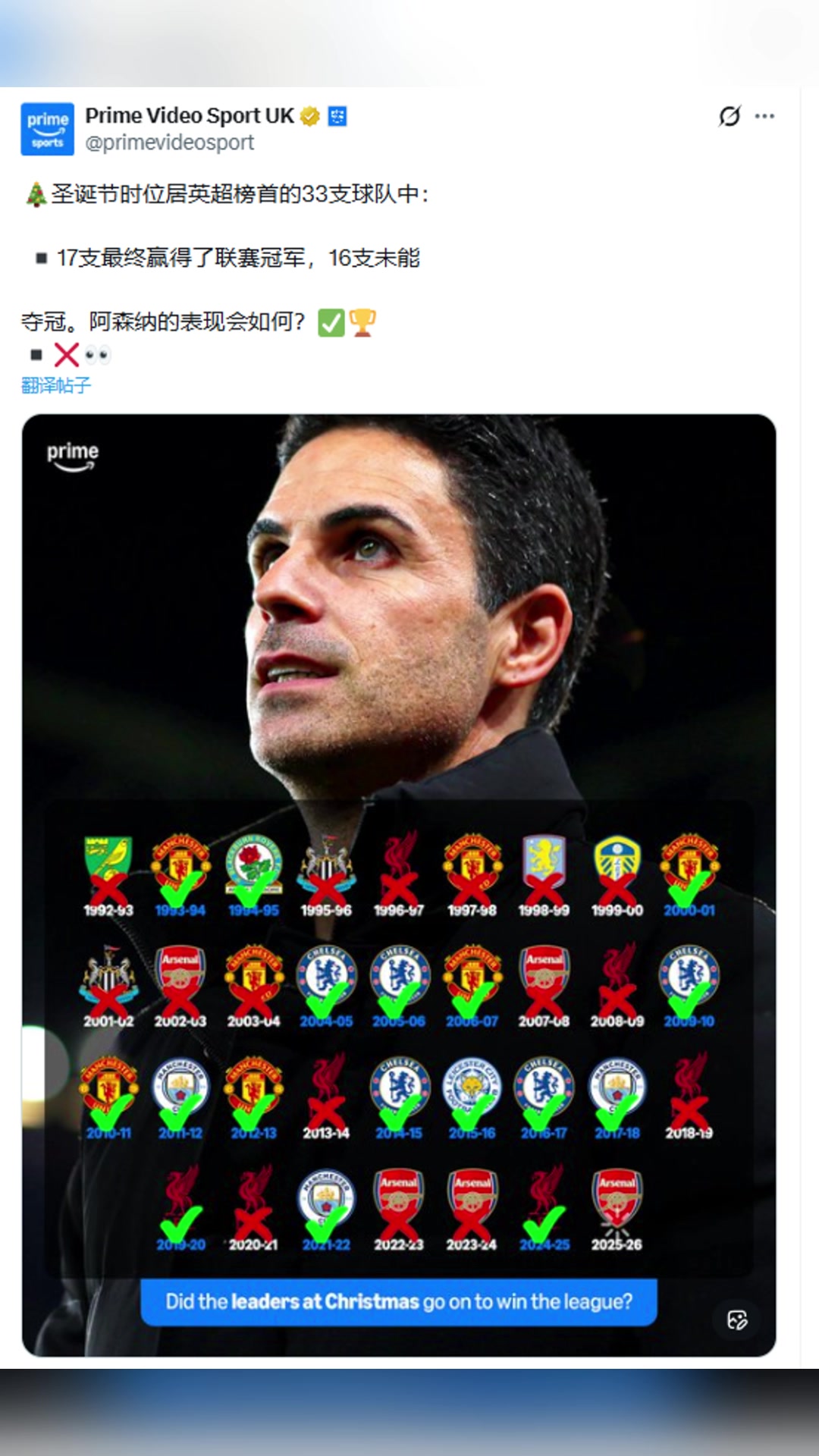
Task: Click the Prime Video Sport UK account name
Action: pos(189,115)
